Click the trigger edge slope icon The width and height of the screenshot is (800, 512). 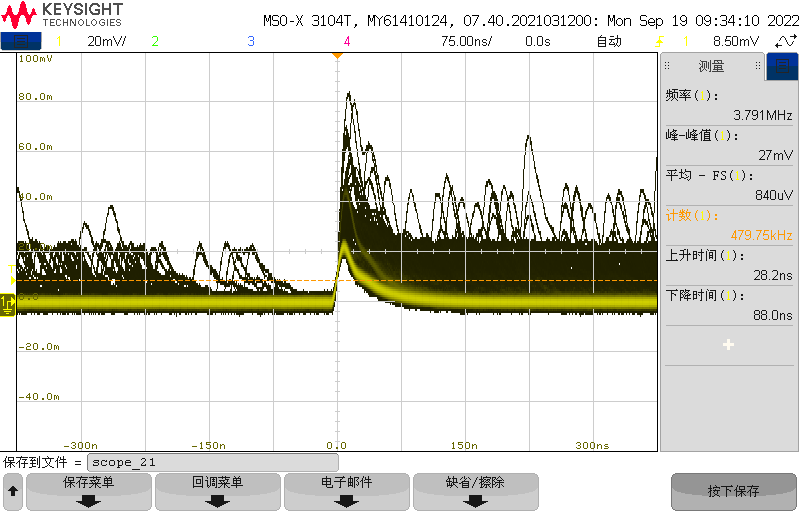pyautogui.click(x=659, y=41)
